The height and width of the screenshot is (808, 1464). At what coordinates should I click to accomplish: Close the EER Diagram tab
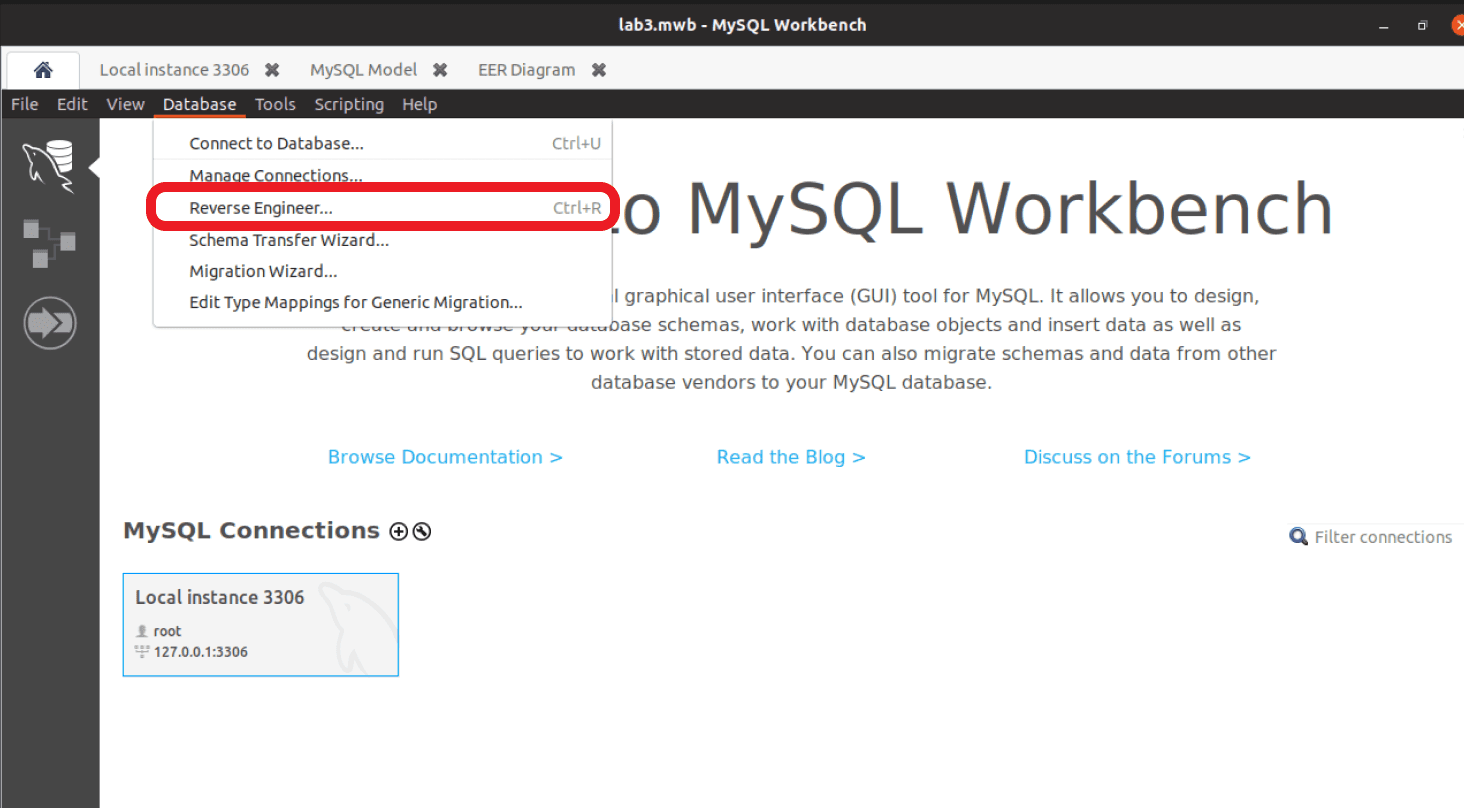[599, 70]
